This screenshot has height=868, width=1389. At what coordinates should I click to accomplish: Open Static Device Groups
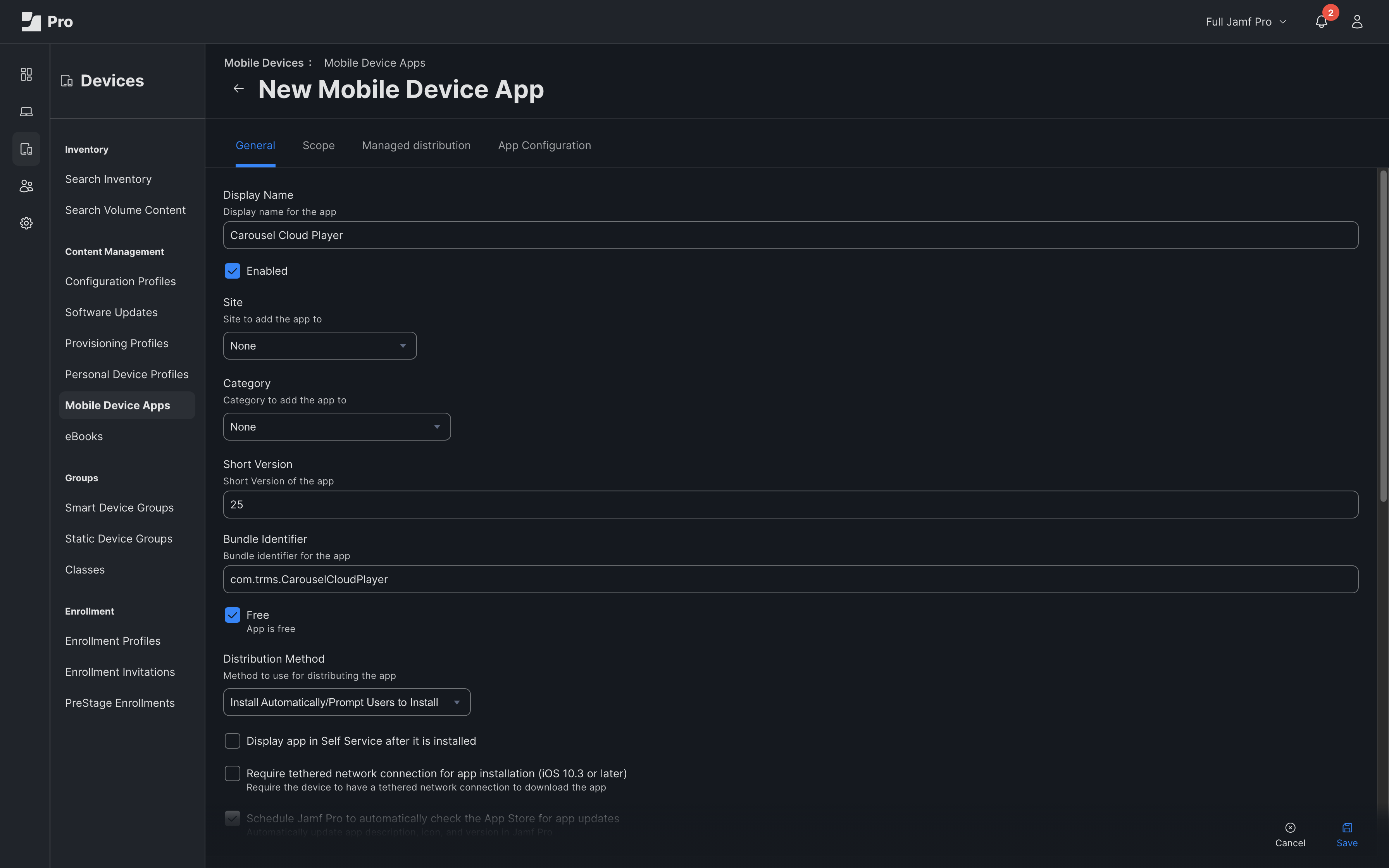[119, 539]
